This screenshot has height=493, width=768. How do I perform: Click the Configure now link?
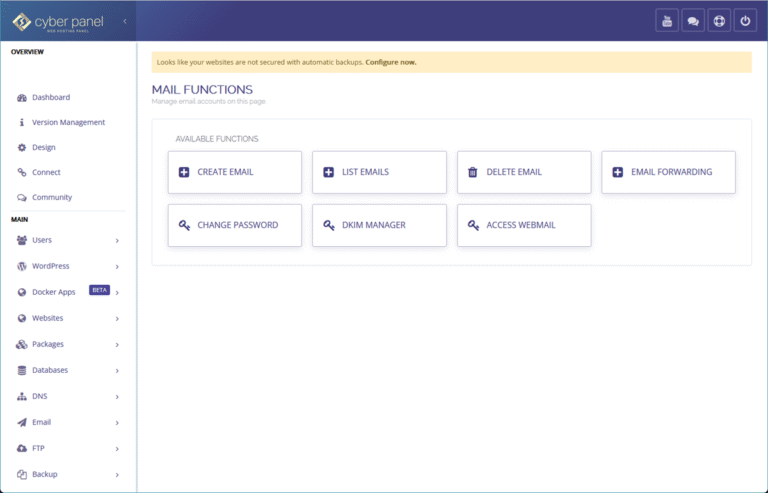[x=391, y=62]
